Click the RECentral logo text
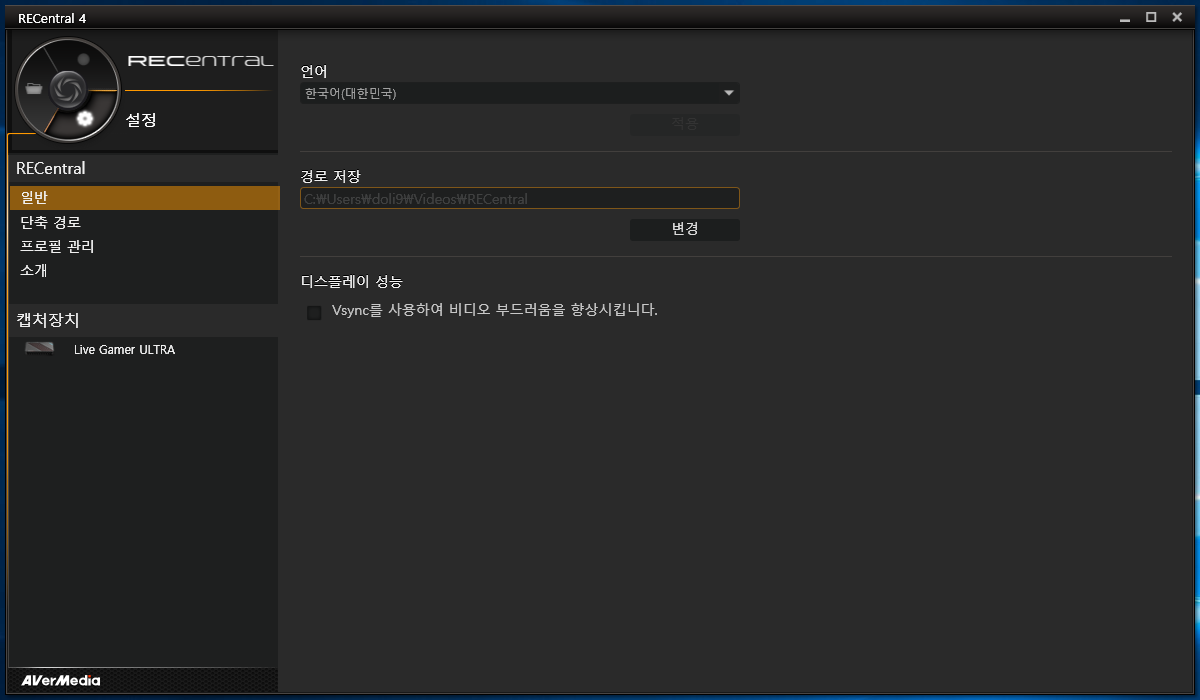This screenshot has width=1200, height=700. 200,61
